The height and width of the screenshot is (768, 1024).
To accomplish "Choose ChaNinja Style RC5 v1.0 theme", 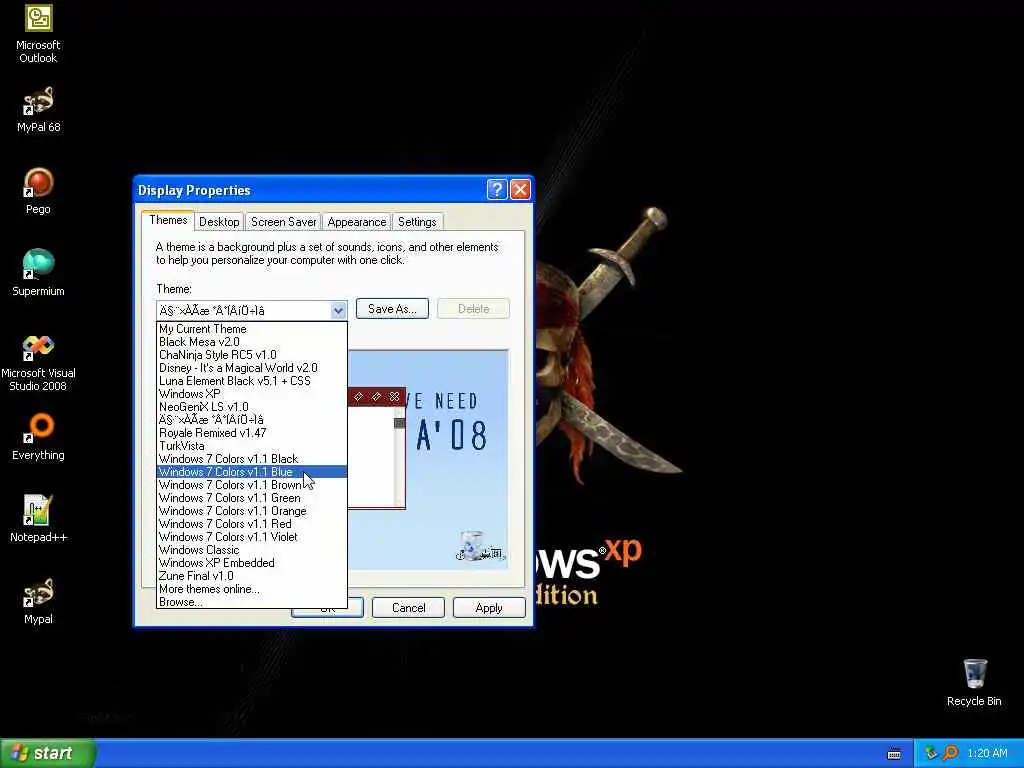I will [x=251, y=355].
